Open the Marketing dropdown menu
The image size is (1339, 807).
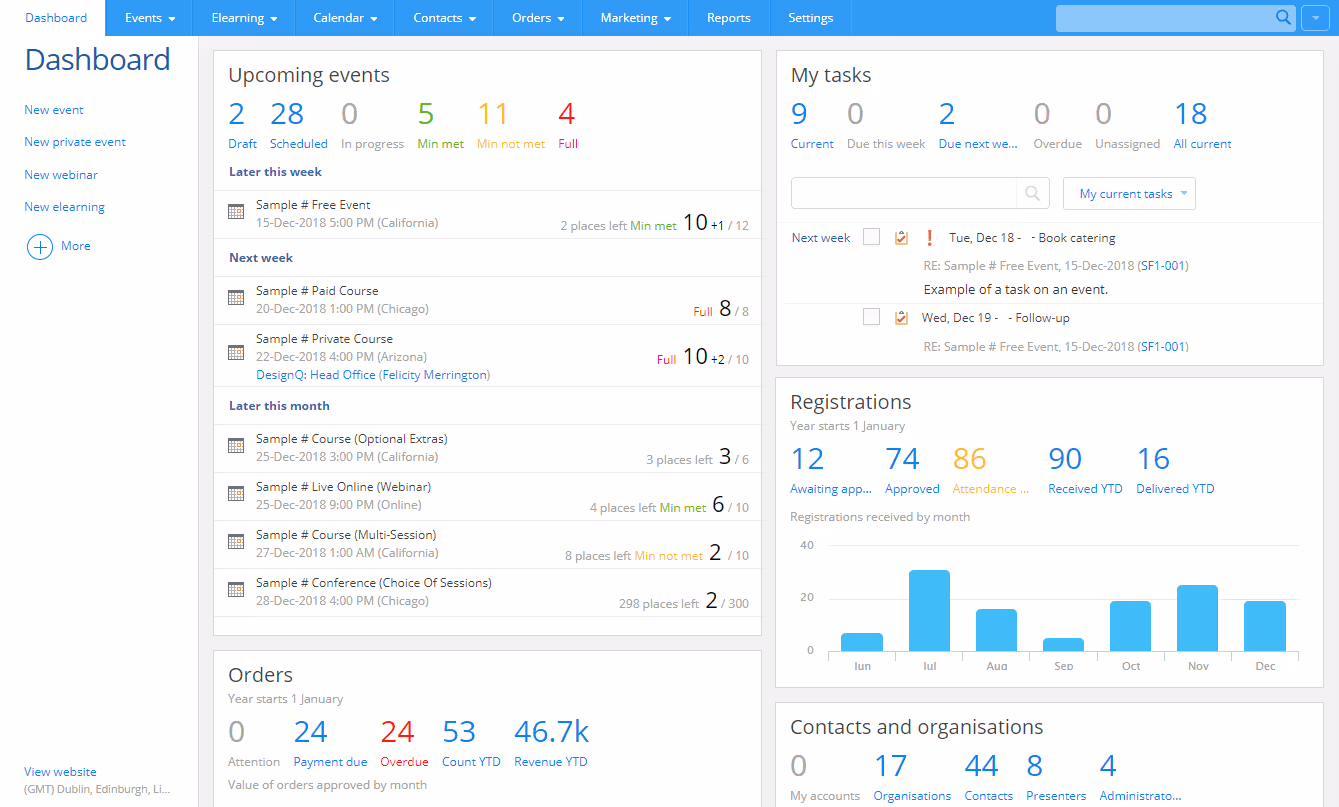click(636, 18)
